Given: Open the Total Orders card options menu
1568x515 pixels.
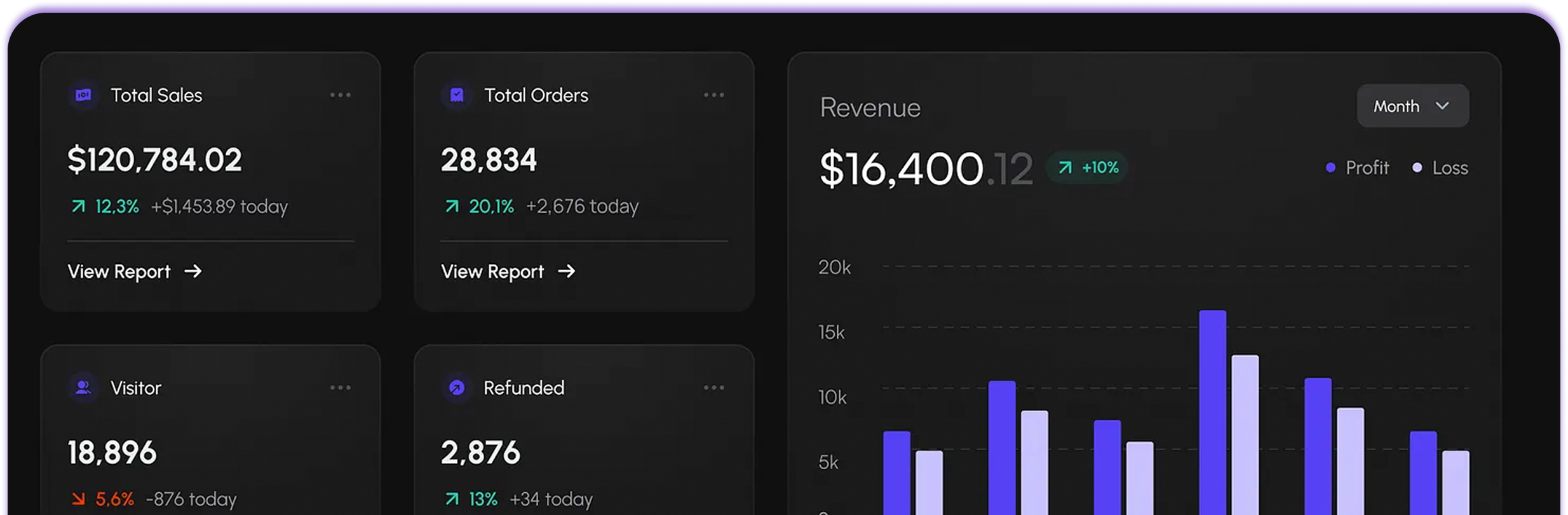Looking at the screenshot, I should (x=714, y=95).
